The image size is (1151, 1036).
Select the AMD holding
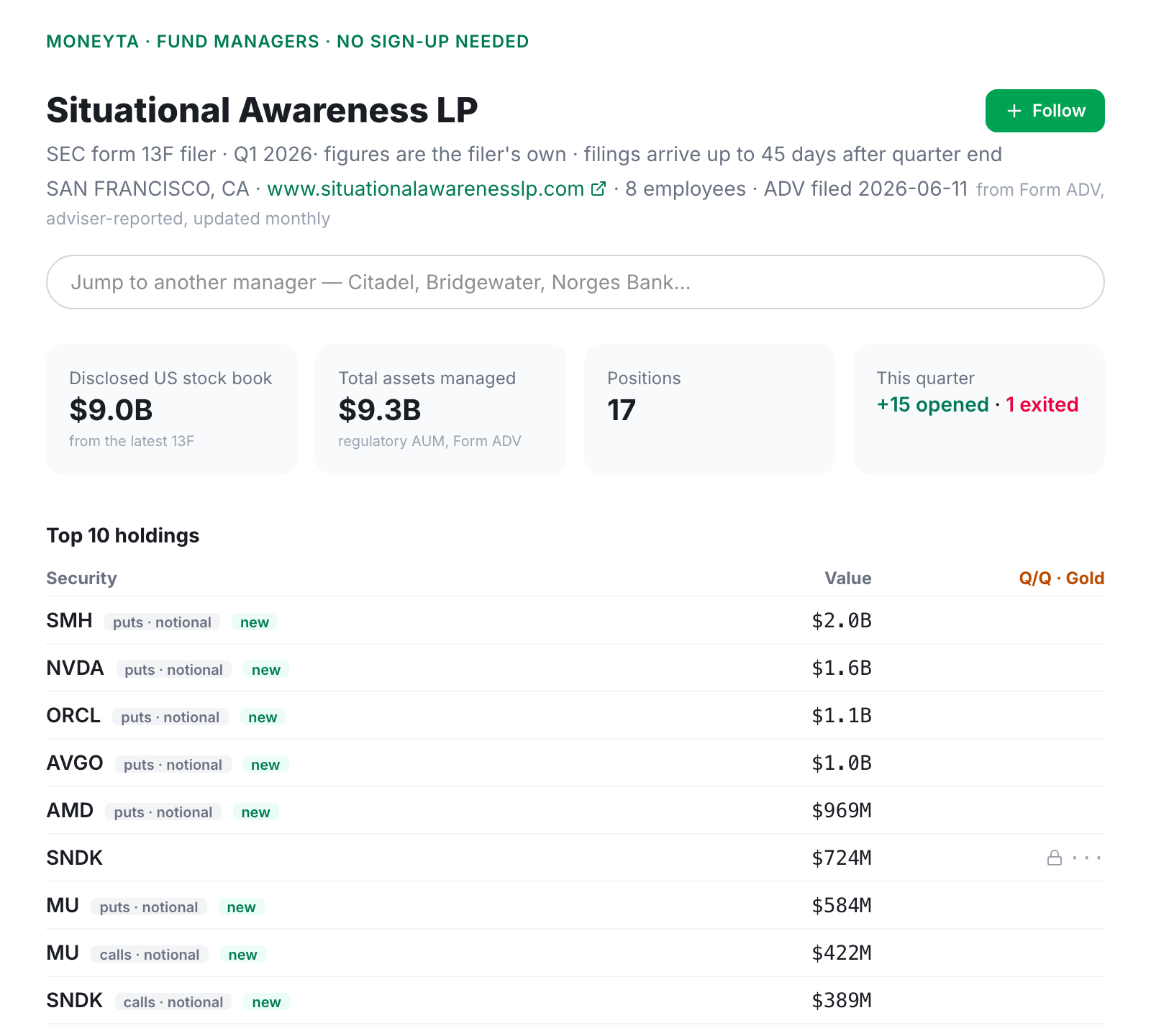click(x=575, y=810)
